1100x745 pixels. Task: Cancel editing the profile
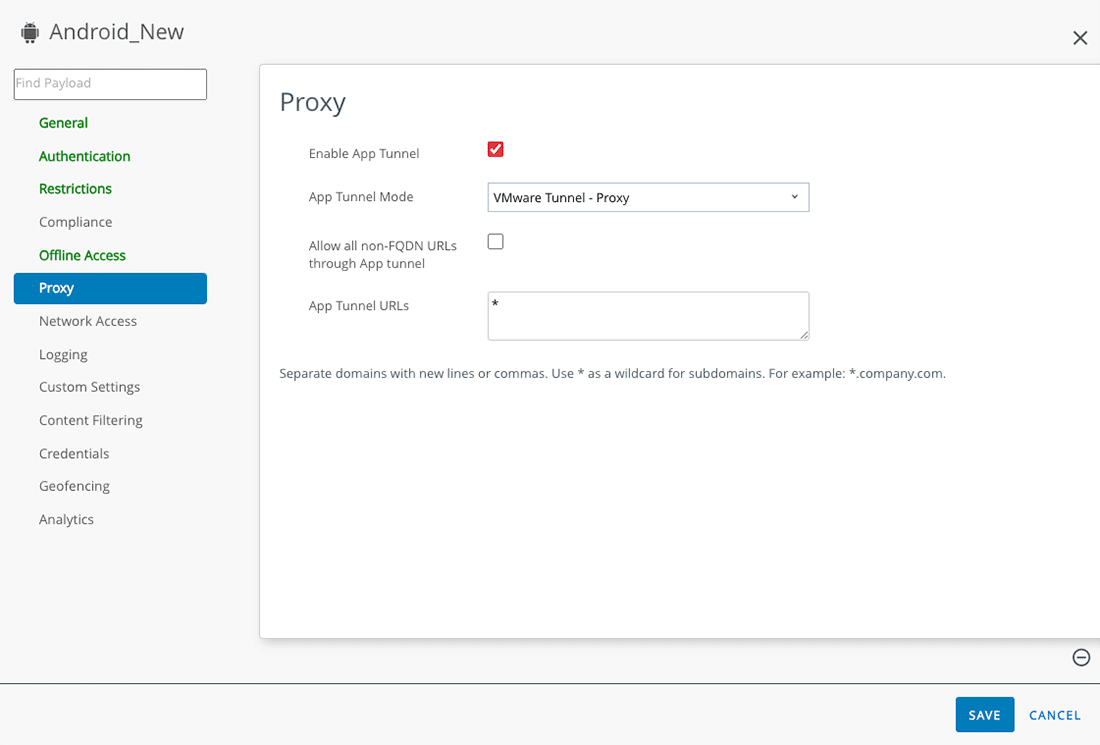(x=1054, y=714)
